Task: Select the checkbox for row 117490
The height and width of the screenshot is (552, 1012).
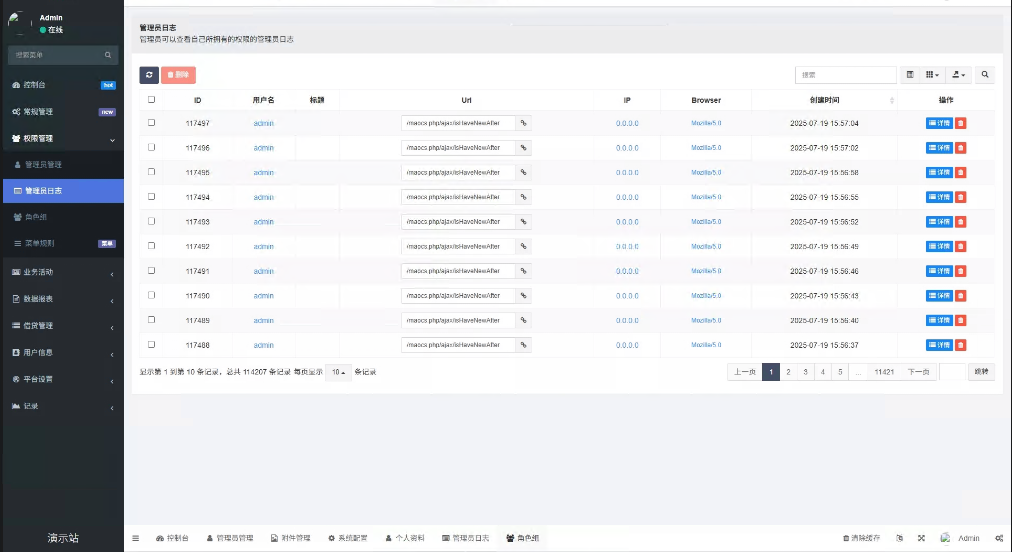Action: tap(152, 295)
